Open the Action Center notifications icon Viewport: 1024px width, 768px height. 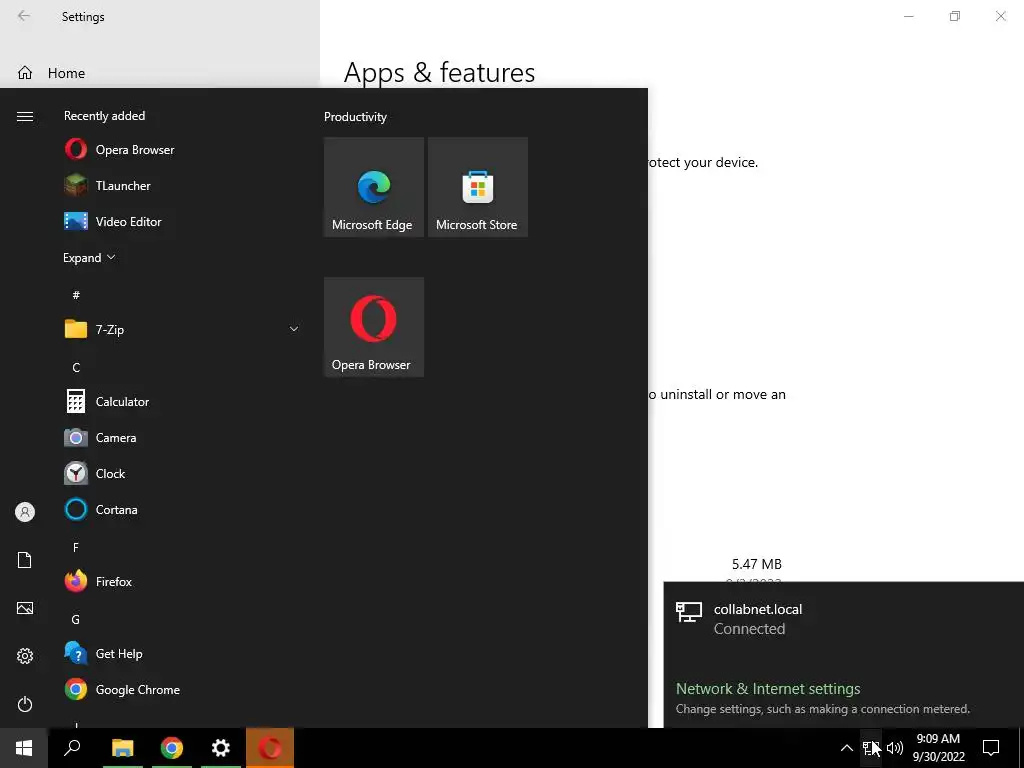coord(991,748)
